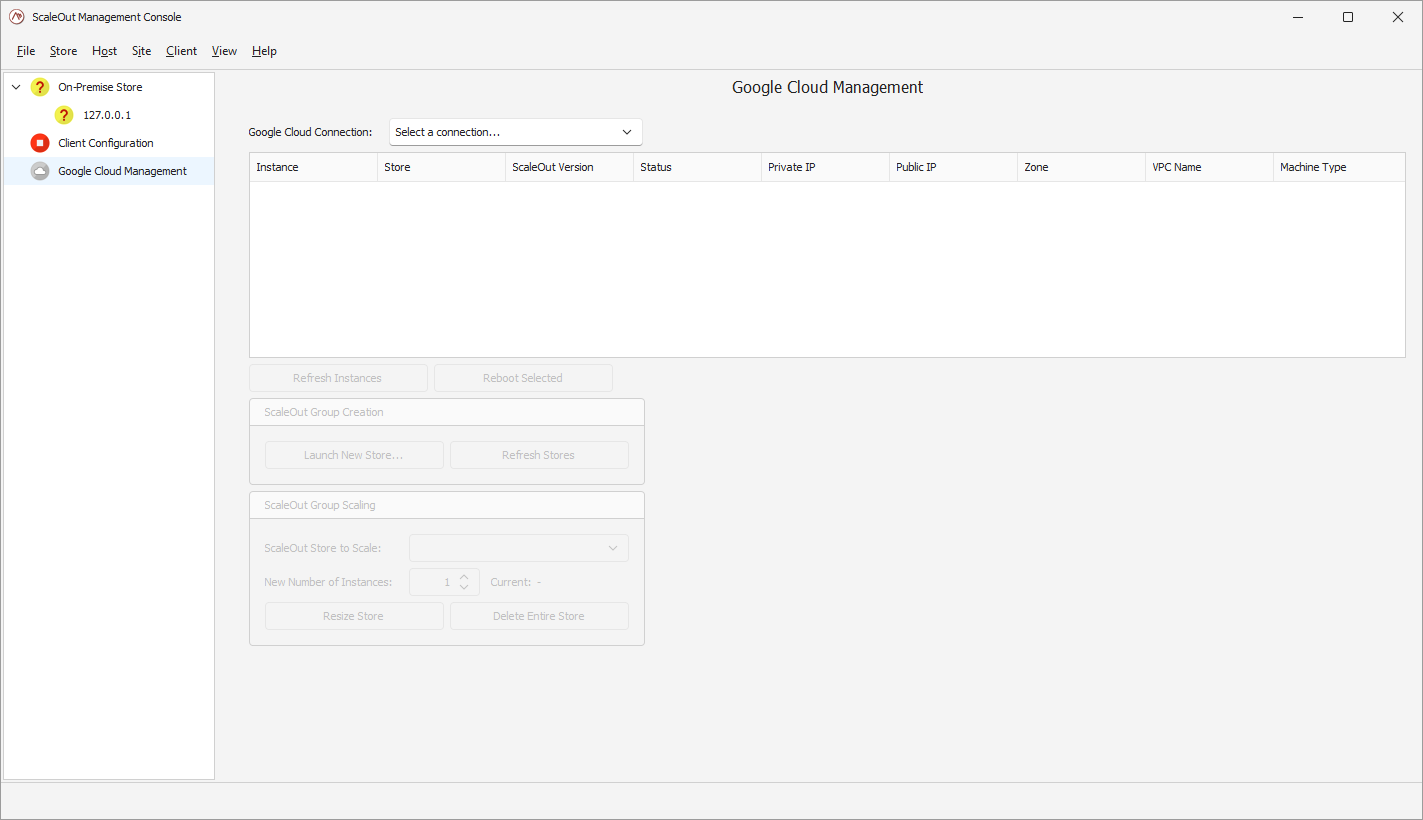1423x820 pixels.
Task: Click the Delete Entire Store button
Action: pyautogui.click(x=539, y=616)
